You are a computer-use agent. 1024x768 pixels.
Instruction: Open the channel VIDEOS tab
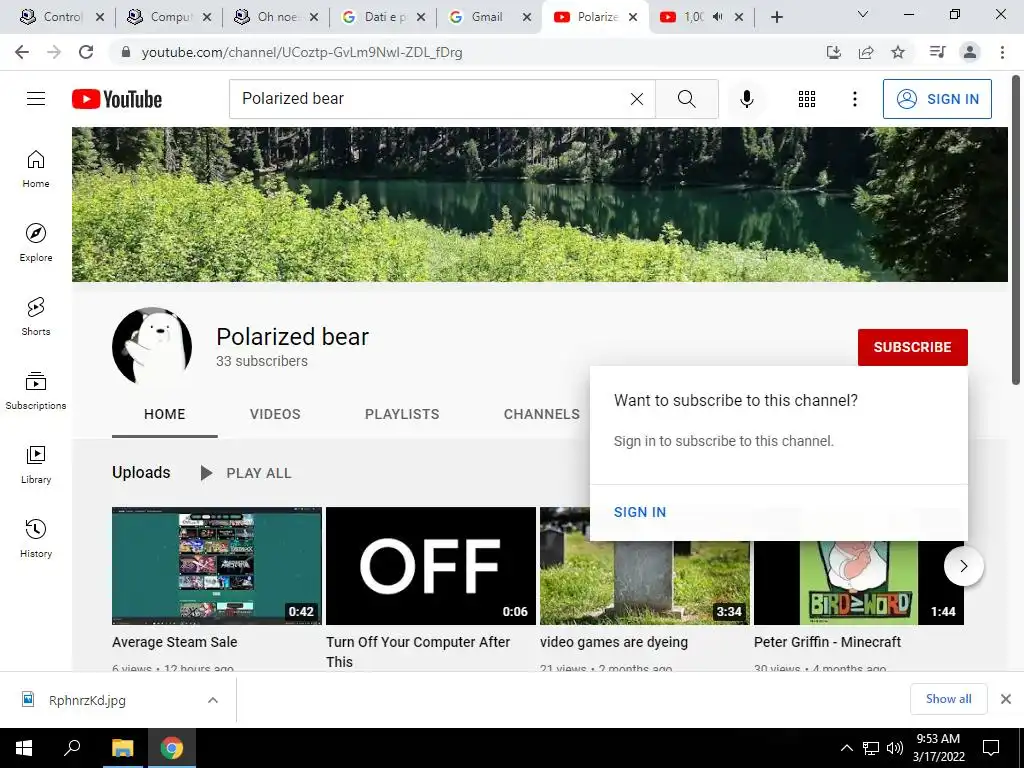click(x=275, y=414)
